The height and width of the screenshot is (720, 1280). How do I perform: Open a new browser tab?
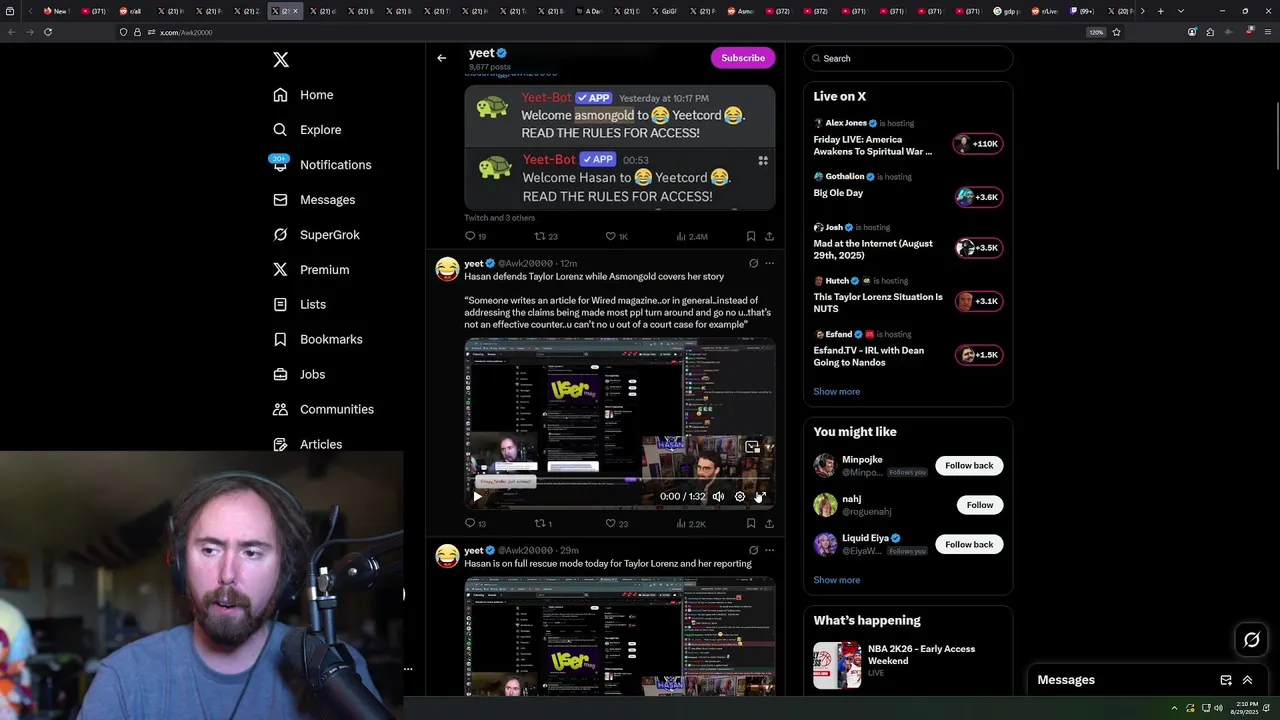[1161, 11]
